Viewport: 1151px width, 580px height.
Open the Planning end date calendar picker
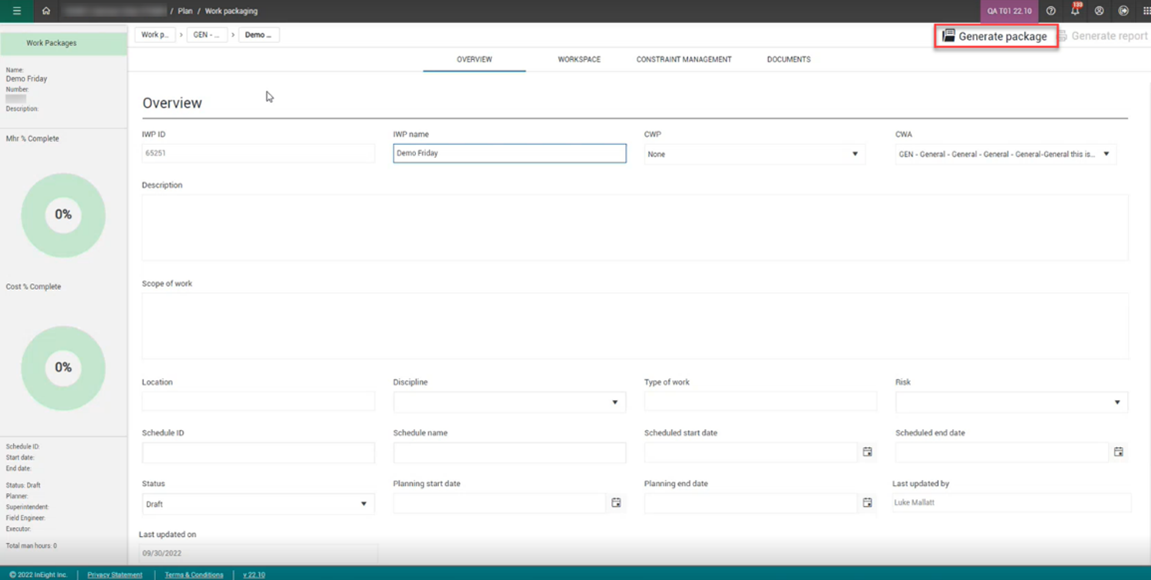point(867,503)
